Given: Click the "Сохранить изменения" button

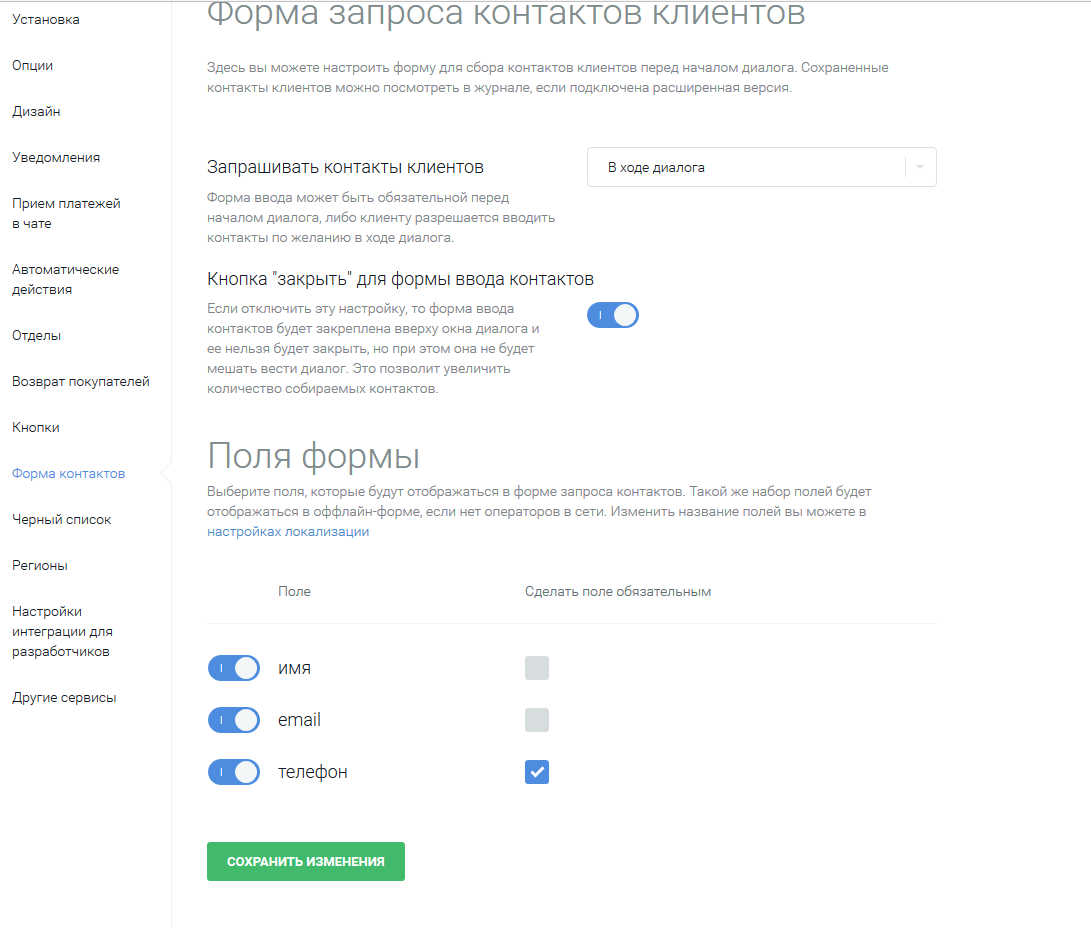Looking at the screenshot, I should click(305, 861).
